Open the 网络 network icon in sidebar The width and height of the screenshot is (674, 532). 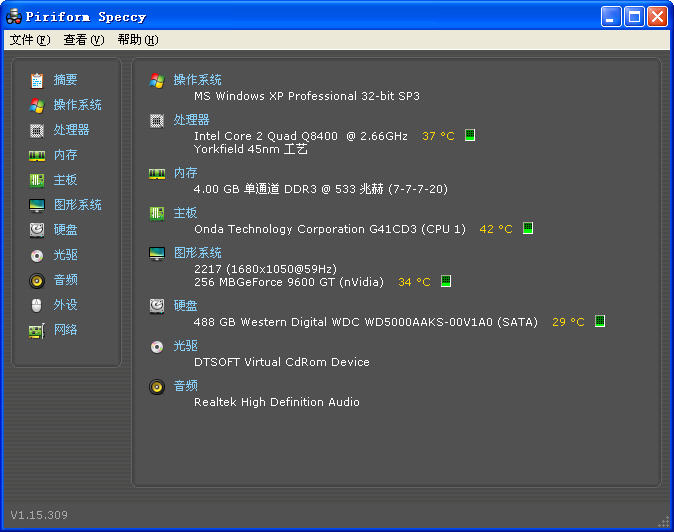[x=37, y=330]
